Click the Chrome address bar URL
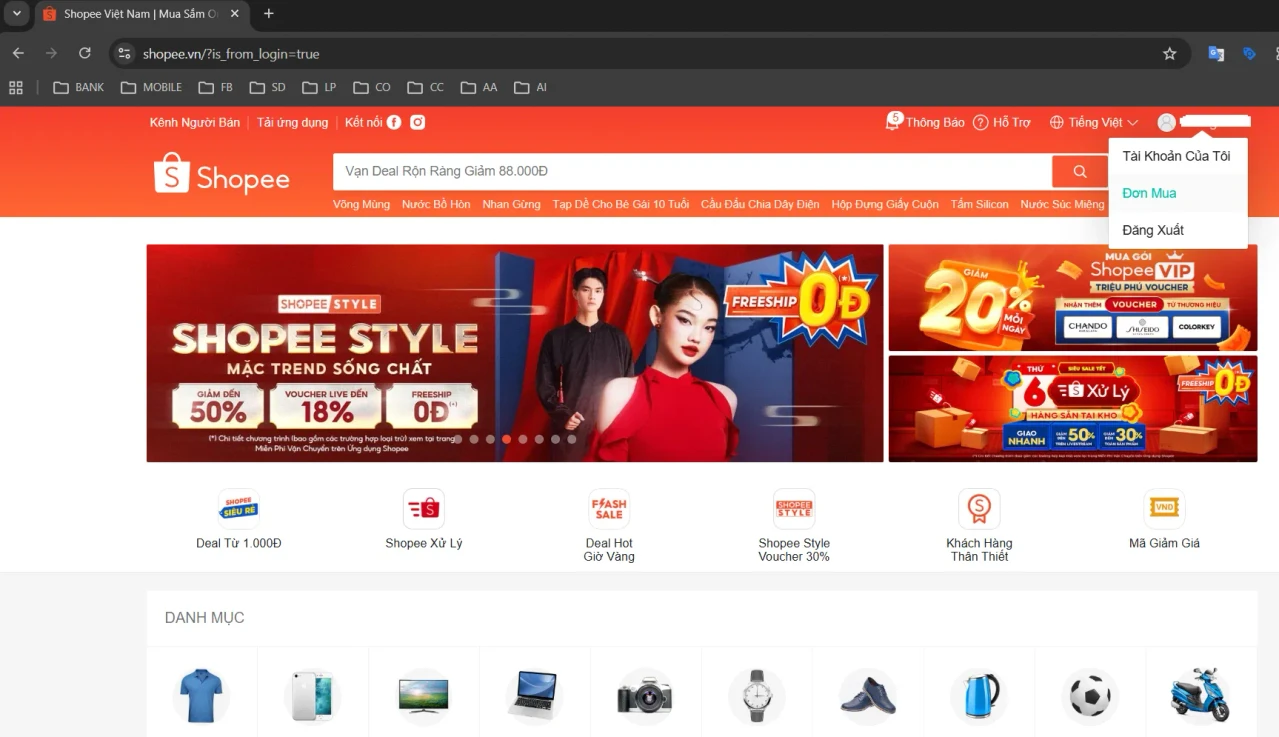Viewport: 1279px width, 737px height. pyautogui.click(x=231, y=54)
